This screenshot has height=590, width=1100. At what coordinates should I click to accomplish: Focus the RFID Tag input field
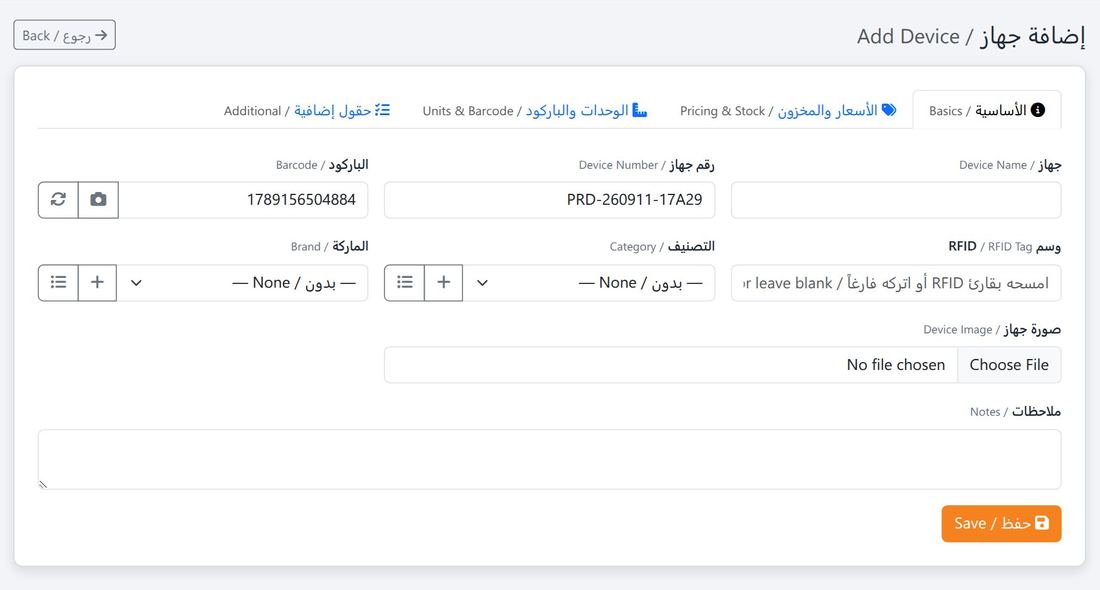tap(896, 283)
